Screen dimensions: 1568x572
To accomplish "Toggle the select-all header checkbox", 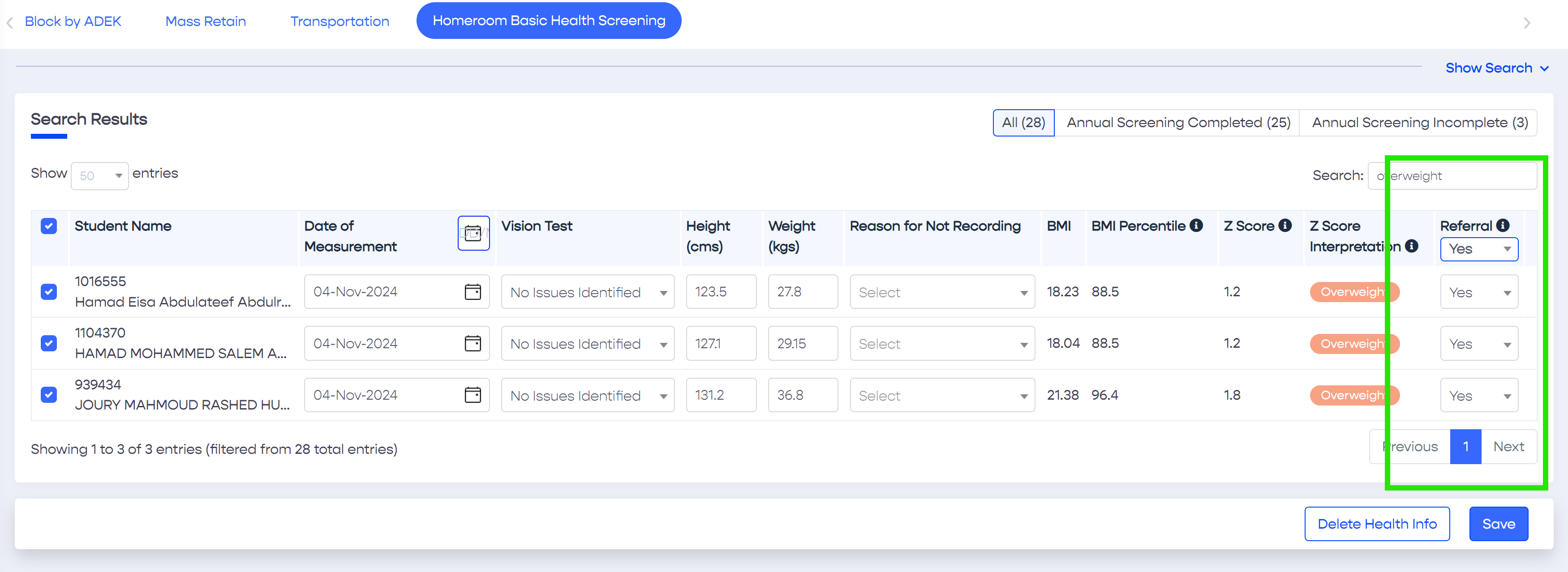I will pos(49,226).
